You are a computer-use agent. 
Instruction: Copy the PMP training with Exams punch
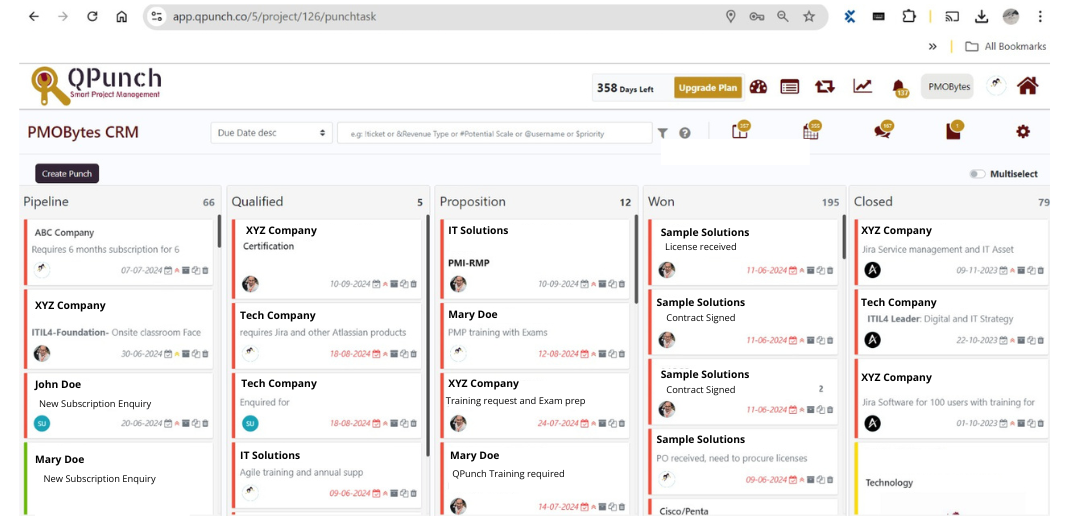tap(612, 353)
